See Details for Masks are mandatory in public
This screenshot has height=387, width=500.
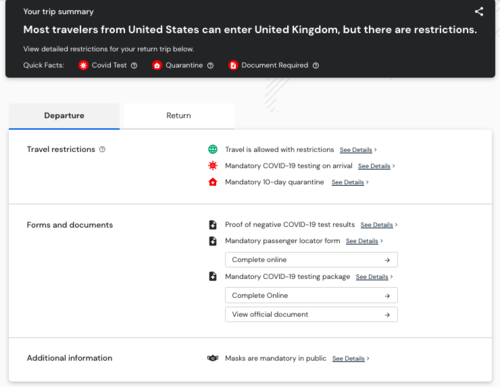tap(348, 359)
